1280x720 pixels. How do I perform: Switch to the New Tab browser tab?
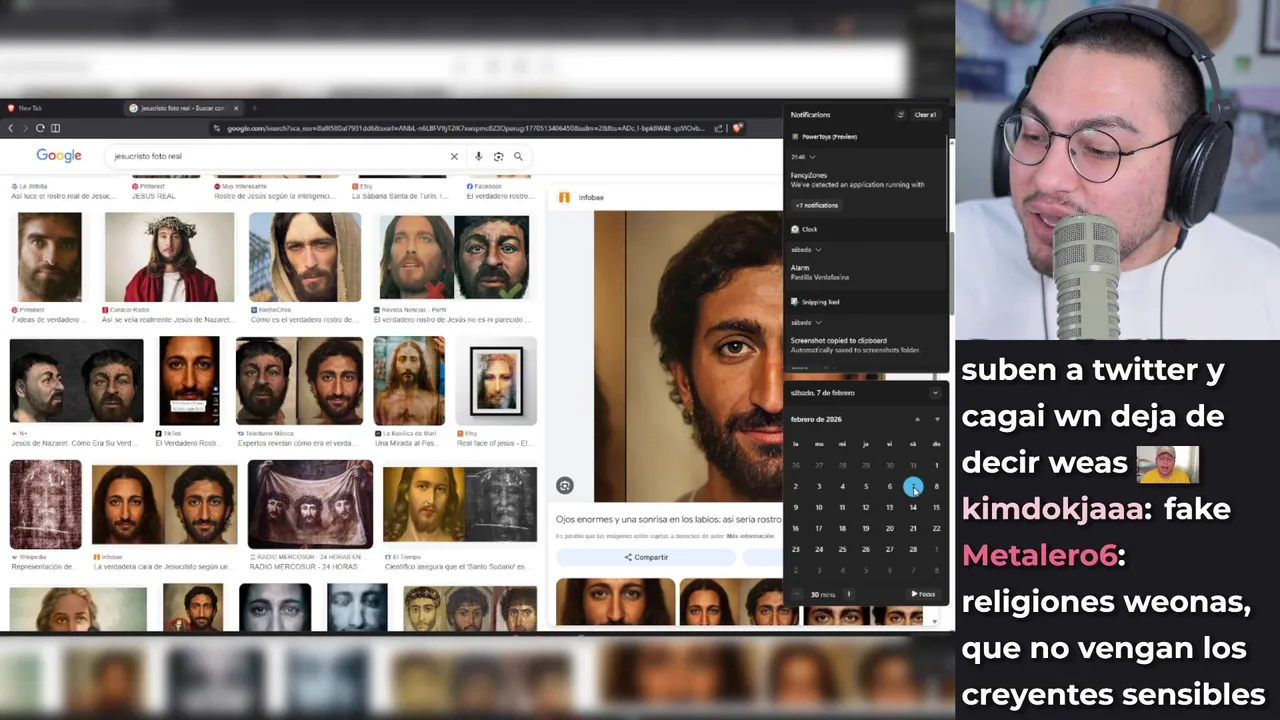30,108
